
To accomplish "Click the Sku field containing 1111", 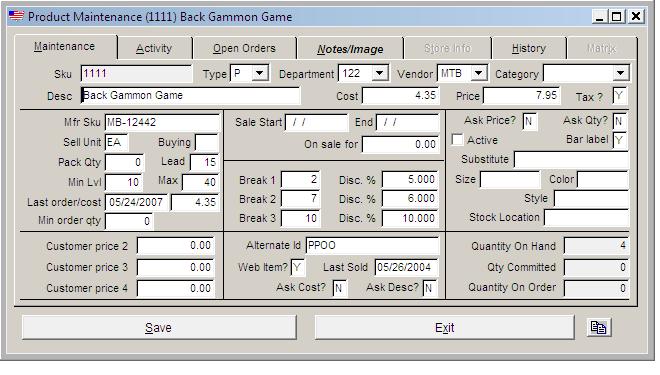I will (x=136, y=74).
